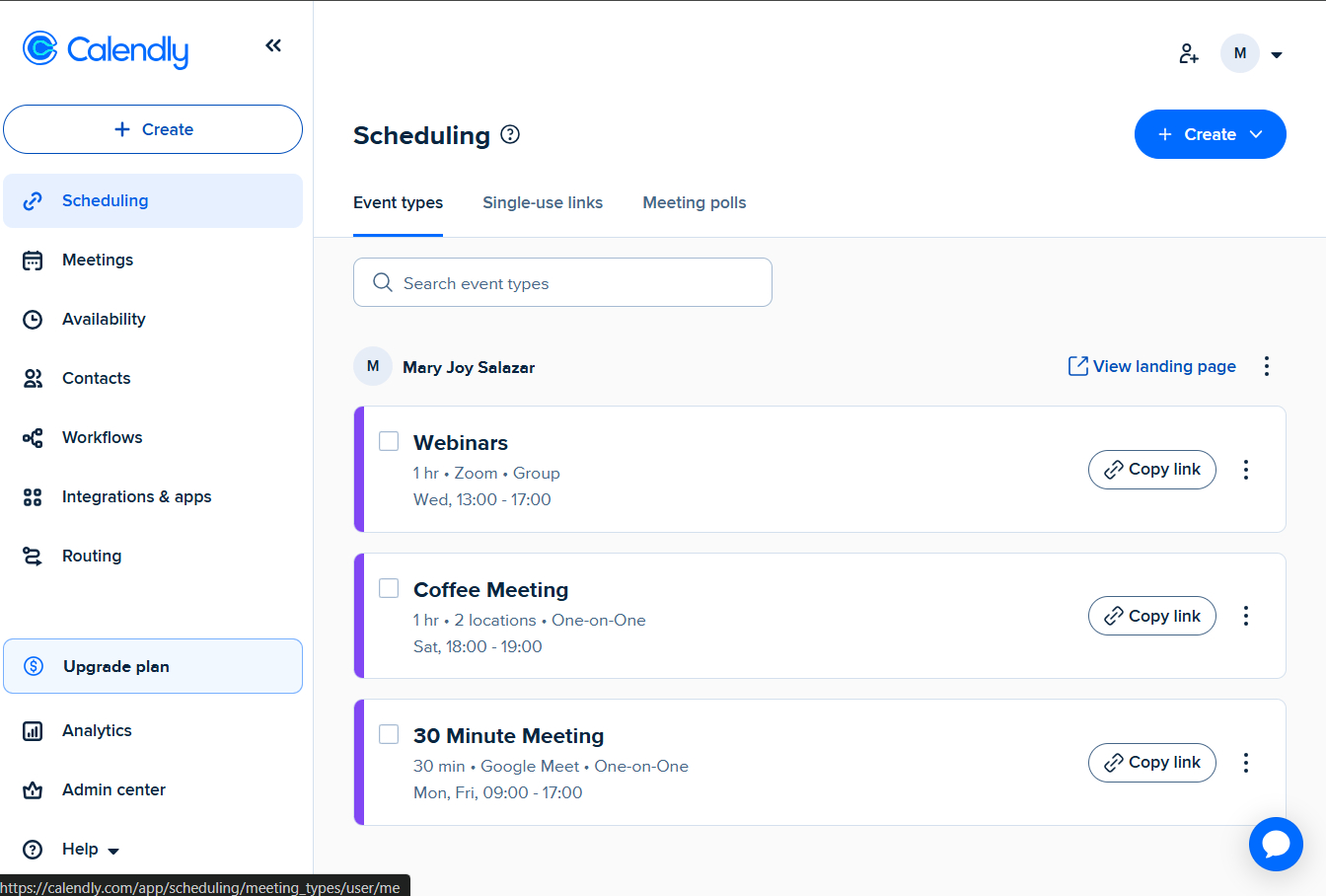The image size is (1326, 896).
Task: Click the invite user icon
Action: [x=1189, y=53]
